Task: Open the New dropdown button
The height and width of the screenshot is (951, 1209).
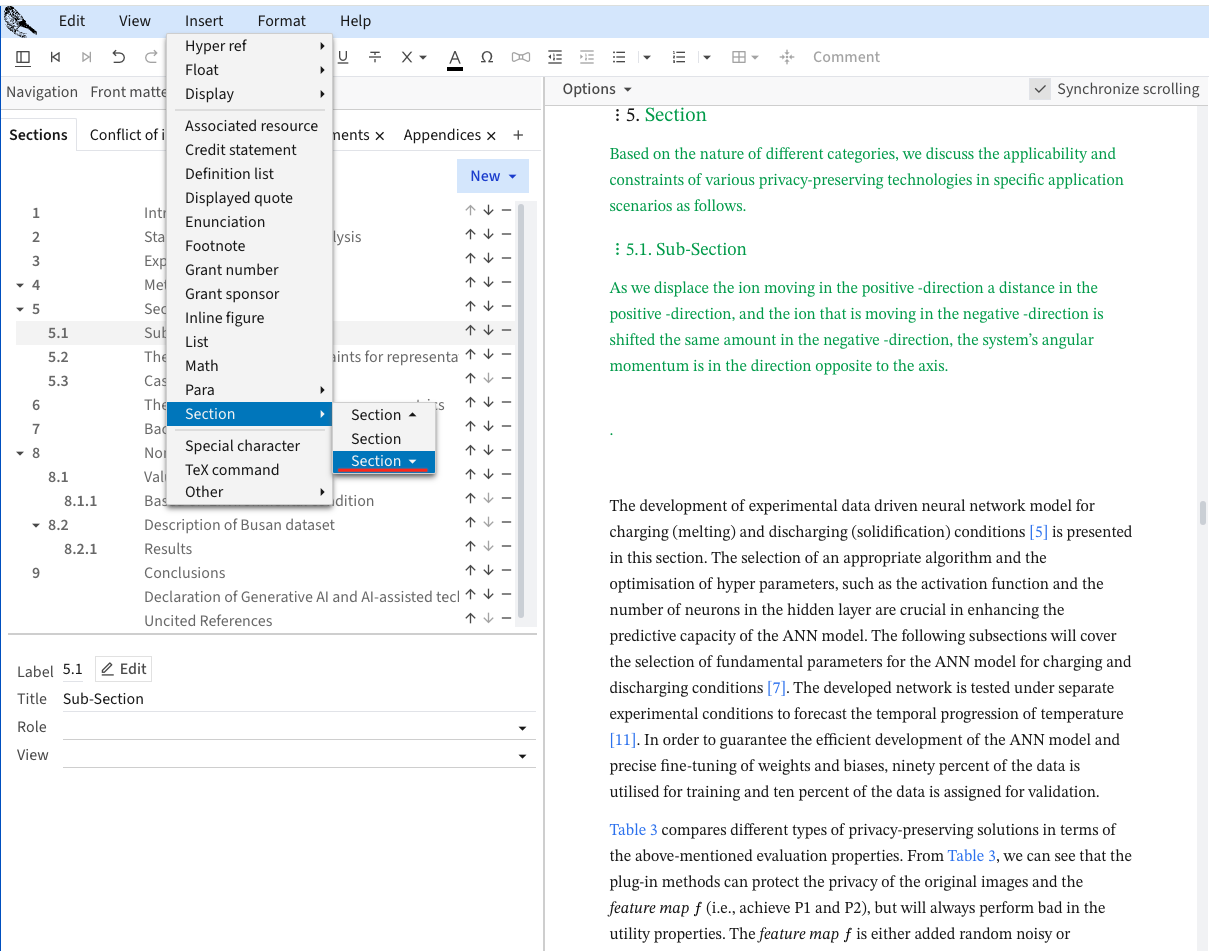Action: (493, 176)
